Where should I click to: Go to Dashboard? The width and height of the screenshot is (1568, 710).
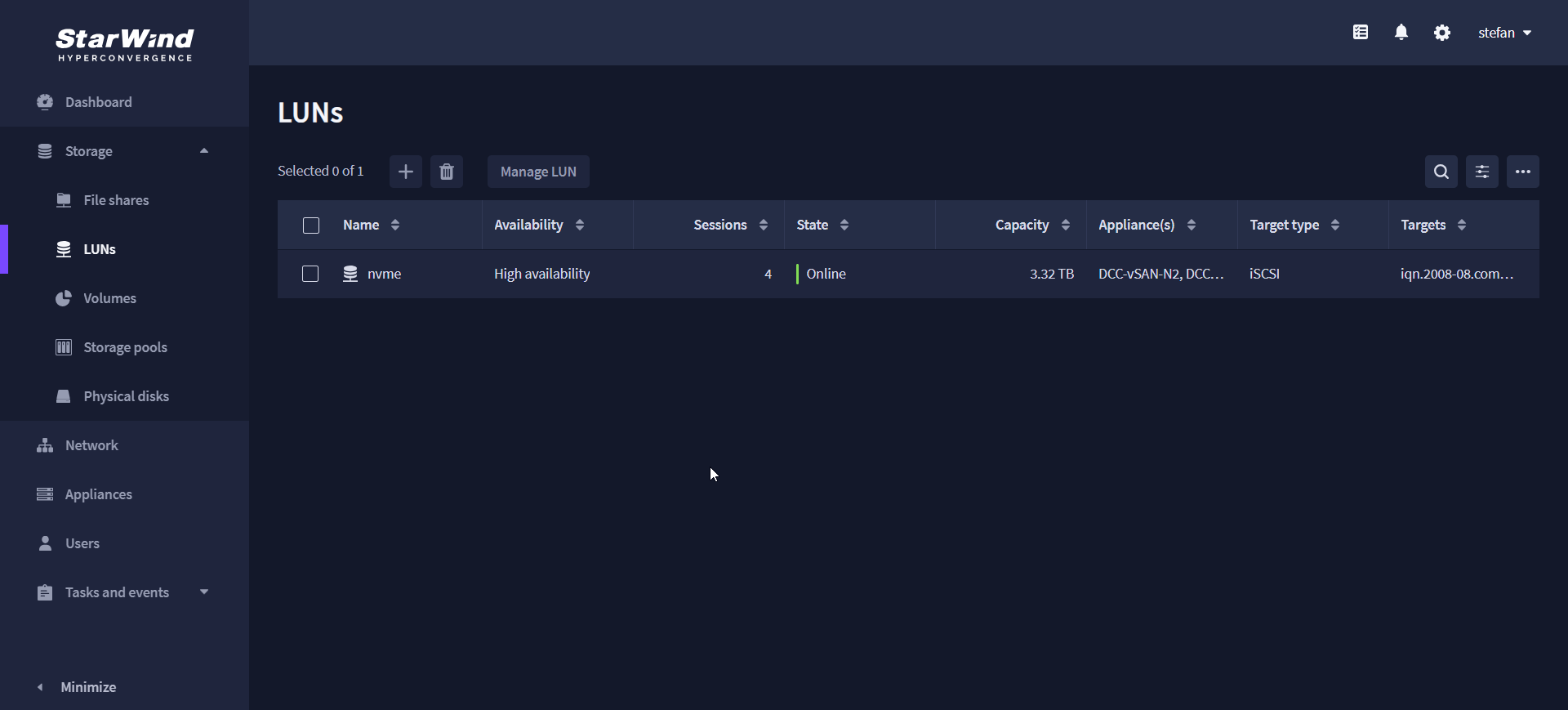click(98, 102)
